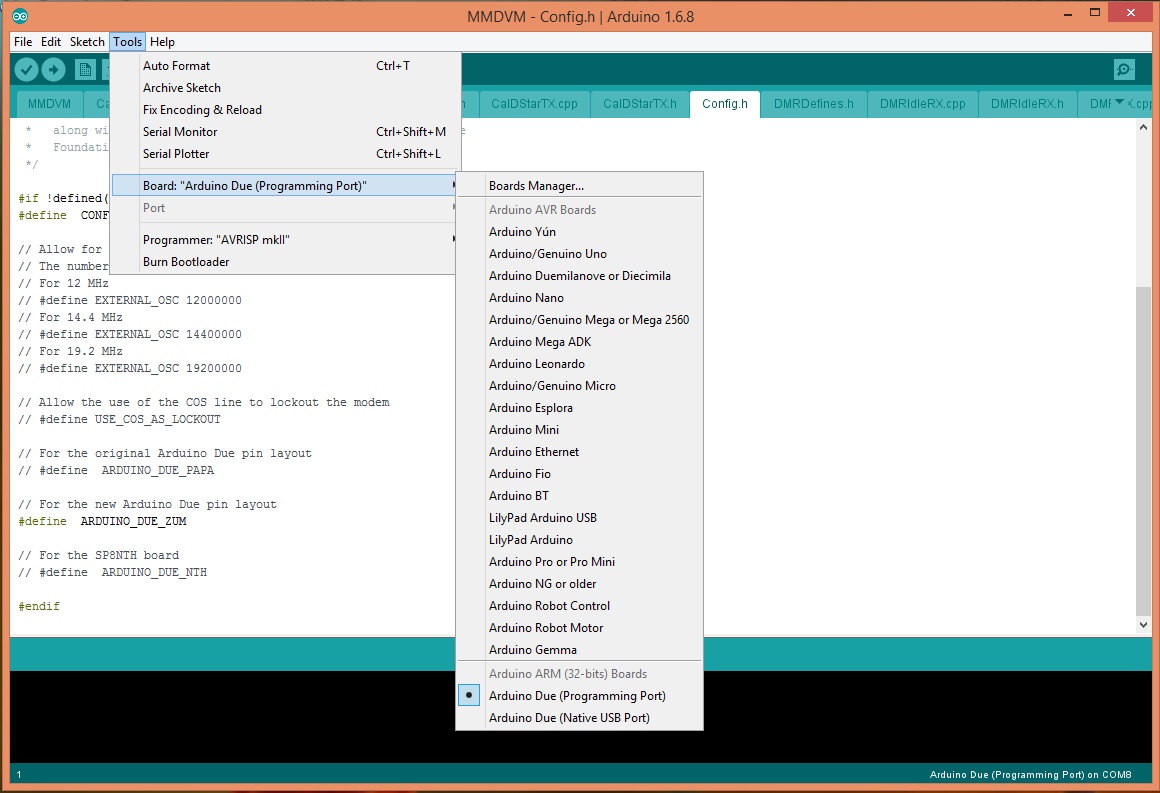Select Arduino BT board
The image size is (1160, 793).
click(579, 496)
